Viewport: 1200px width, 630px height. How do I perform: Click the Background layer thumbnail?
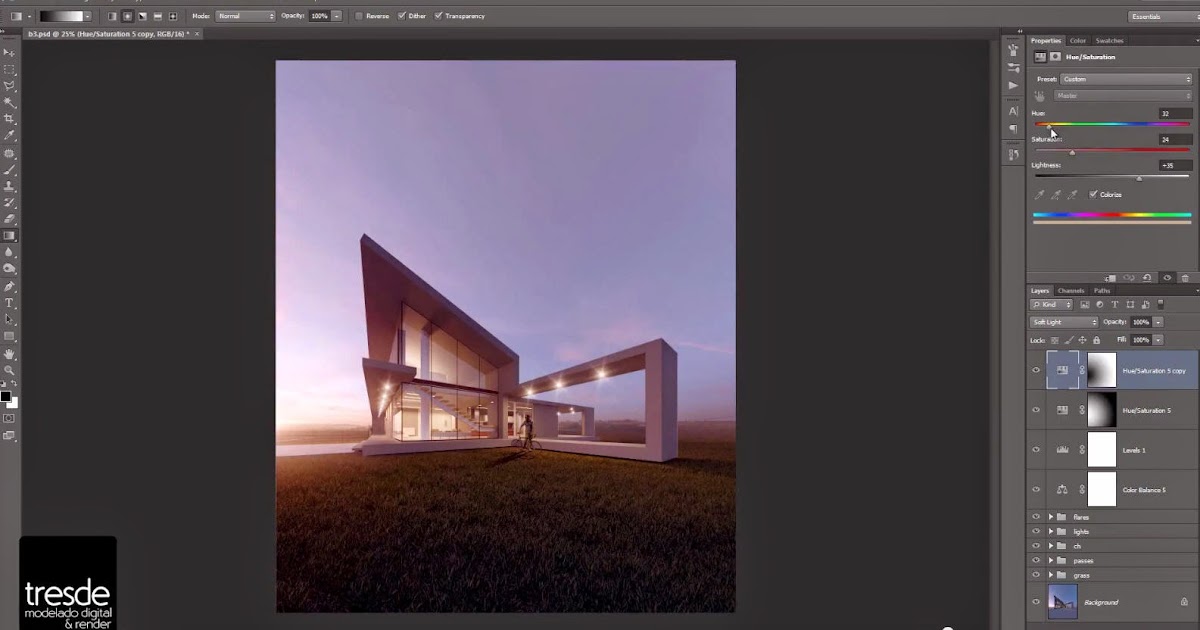pyautogui.click(x=1062, y=602)
